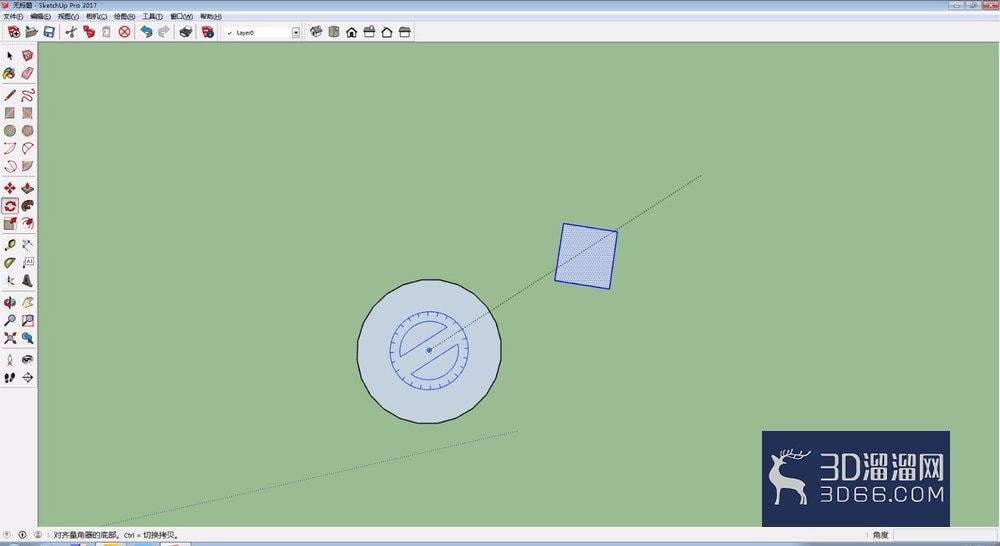Select the Zoom magnifier tool
The height and width of the screenshot is (546, 1000).
[x=10, y=320]
